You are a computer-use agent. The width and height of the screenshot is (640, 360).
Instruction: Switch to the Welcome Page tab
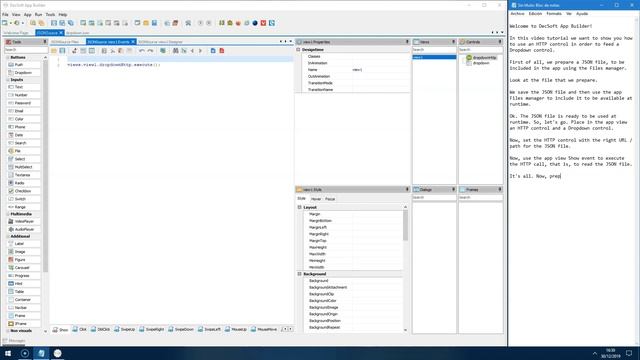pyautogui.click(x=16, y=33)
